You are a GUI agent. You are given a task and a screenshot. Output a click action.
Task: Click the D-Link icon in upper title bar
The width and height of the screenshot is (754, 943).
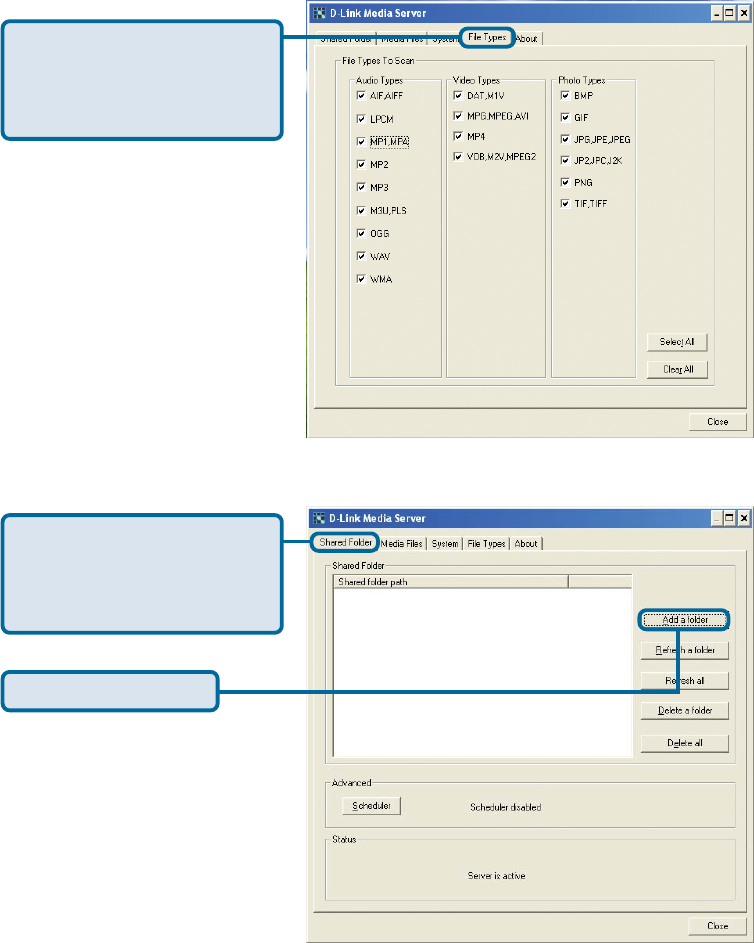pos(319,13)
